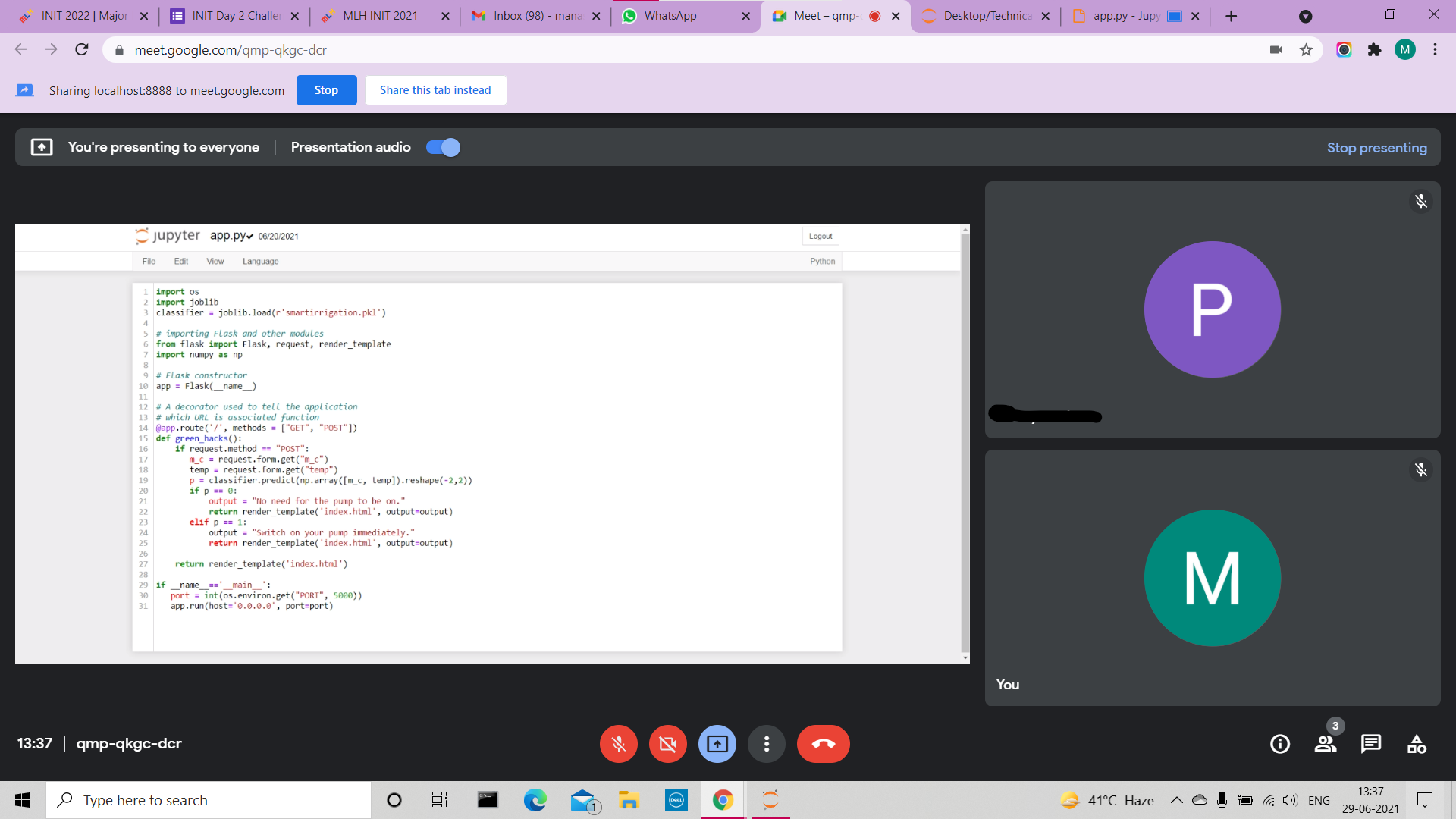Screen dimensions: 1456x819
Task: Click the present screen icon in controls
Action: [x=717, y=744]
